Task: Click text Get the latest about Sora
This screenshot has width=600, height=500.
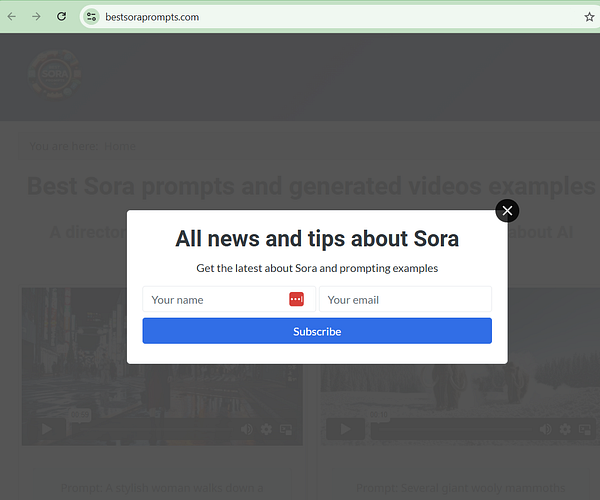Action: 317,268
